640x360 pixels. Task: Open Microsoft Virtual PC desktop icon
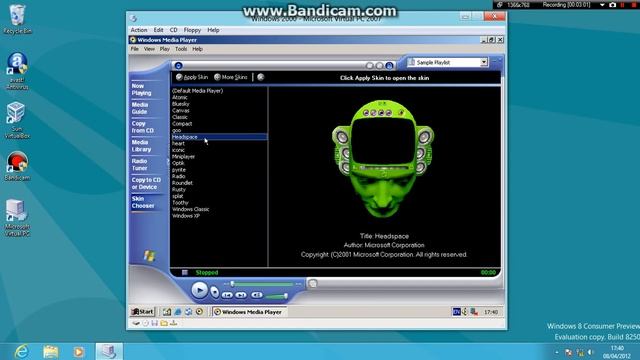click(17, 218)
